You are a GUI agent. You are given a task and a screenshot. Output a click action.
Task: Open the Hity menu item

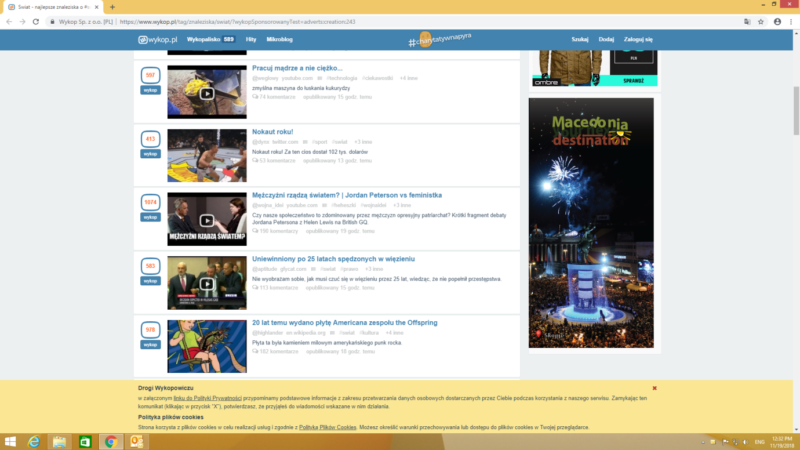tap(251, 39)
